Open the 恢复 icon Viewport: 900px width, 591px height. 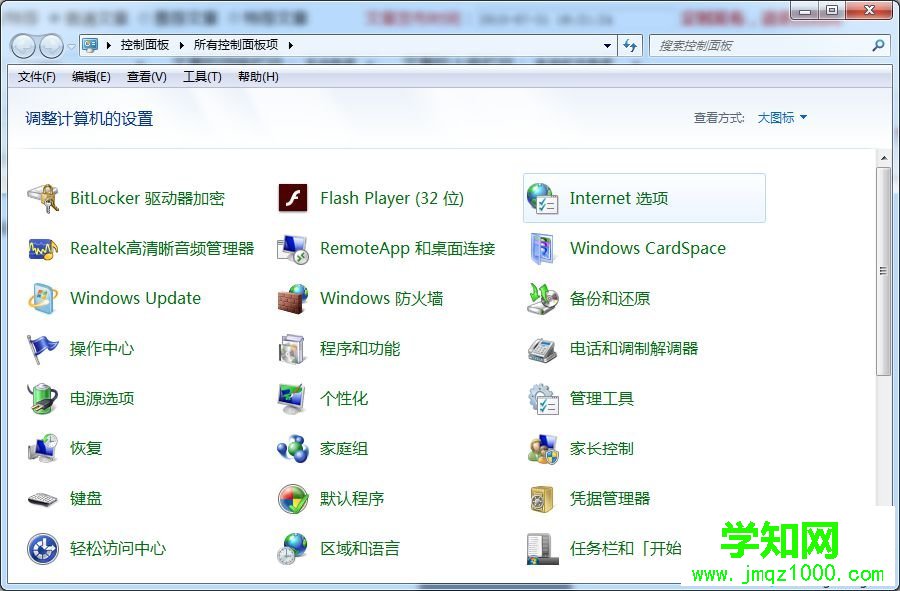[43, 448]
